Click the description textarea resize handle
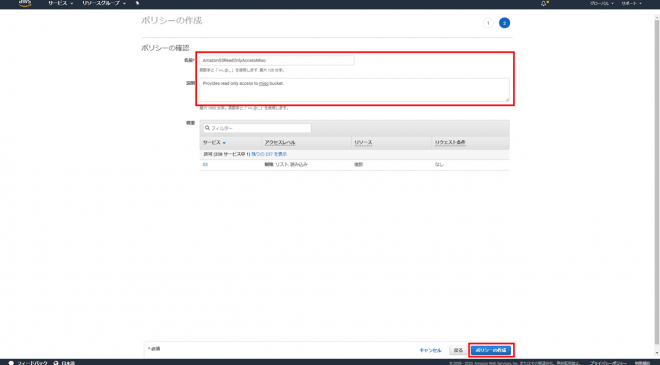The height and width of the screenshot is (365, 660). pyautogui.click(x=507, y=99)
